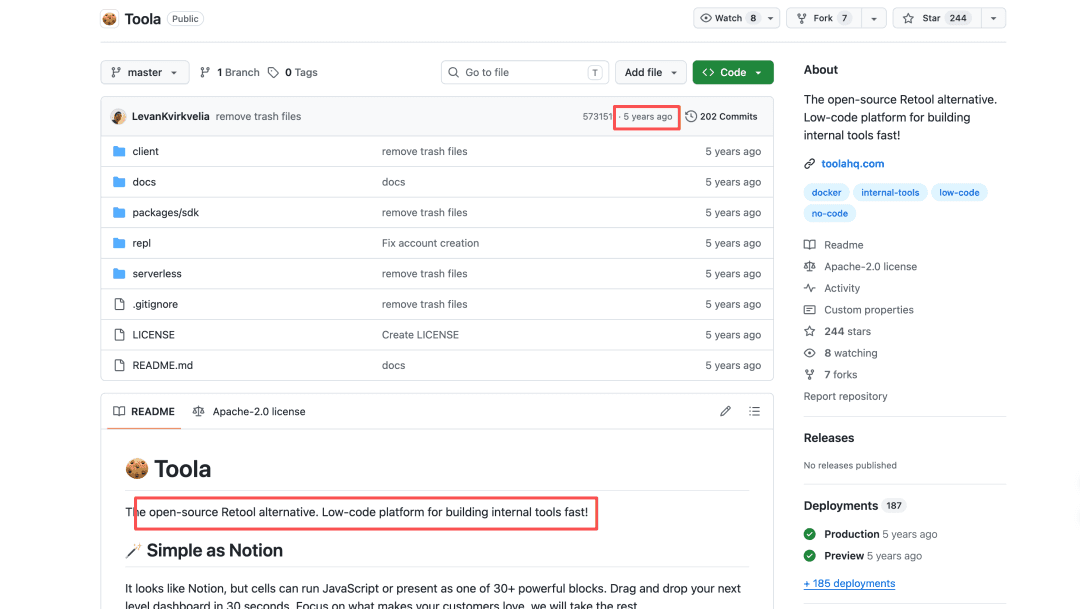Click the serverless folder icon

(119, 273)
